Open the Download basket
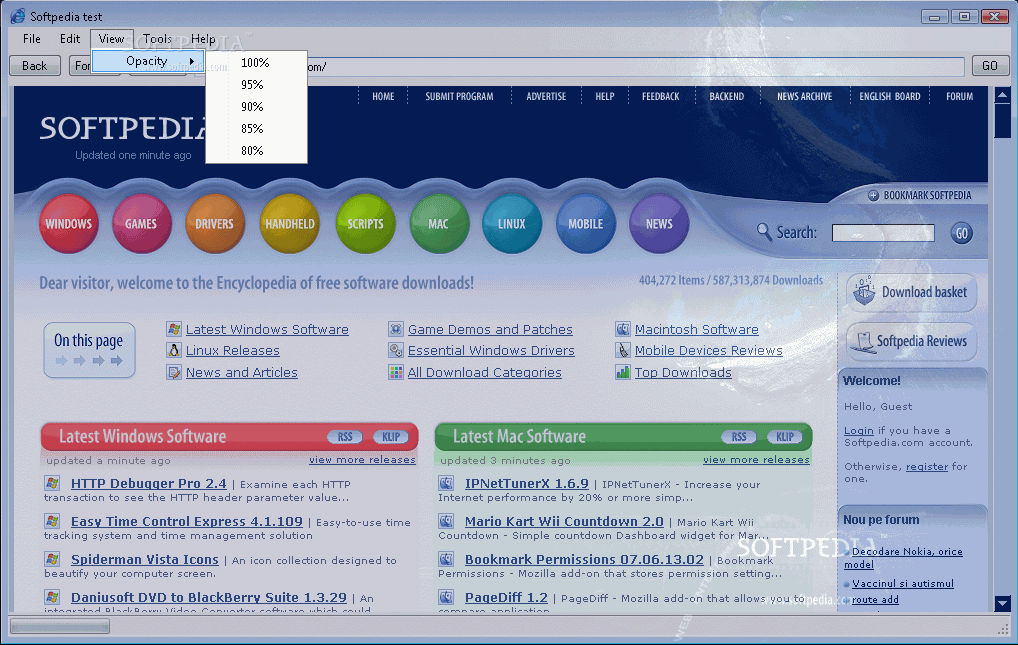Screen dimensions: 1018x645 pyautogui.click(x=912, y=292)
